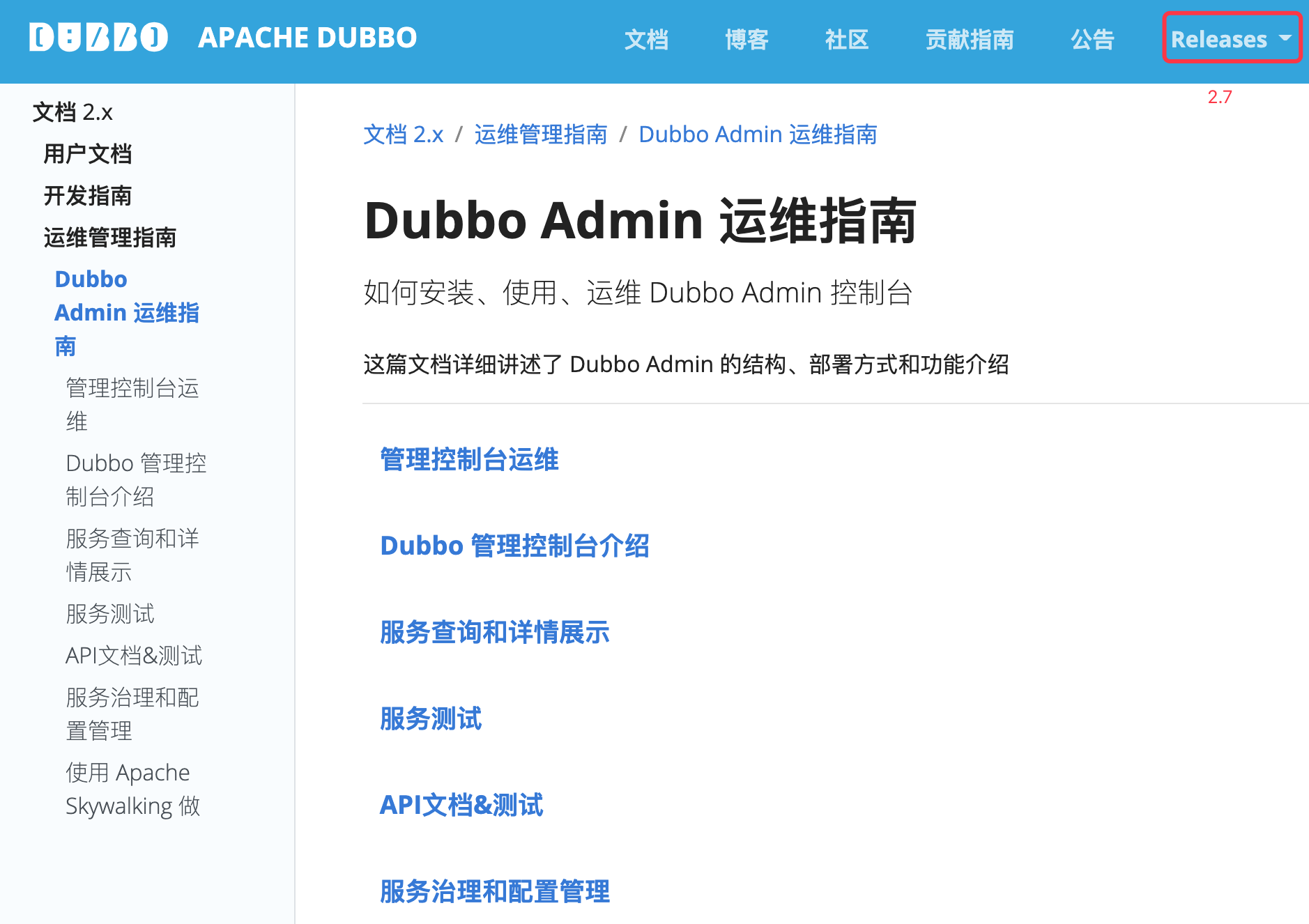The height and width of the screenshot is (924, 1309).
Task: Open the 公告 nav item
Action: coord(1092,40)
